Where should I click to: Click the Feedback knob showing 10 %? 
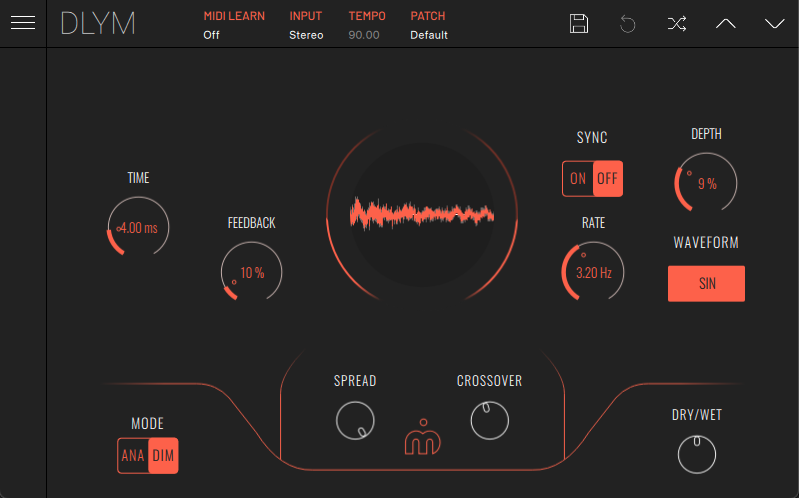[x=251, y=273]
